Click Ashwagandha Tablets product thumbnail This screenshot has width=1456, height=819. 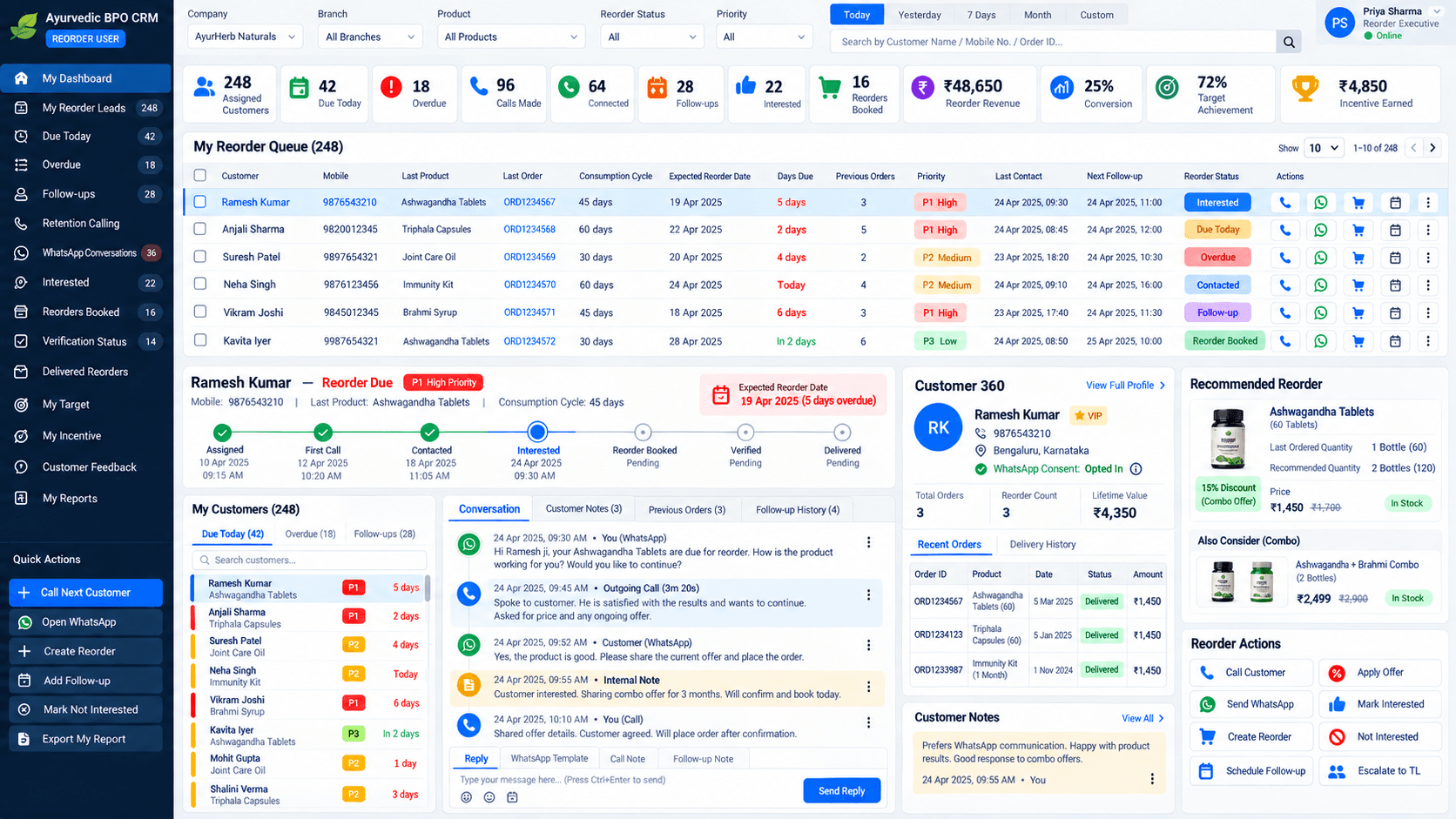click(x=1228, y=440)
